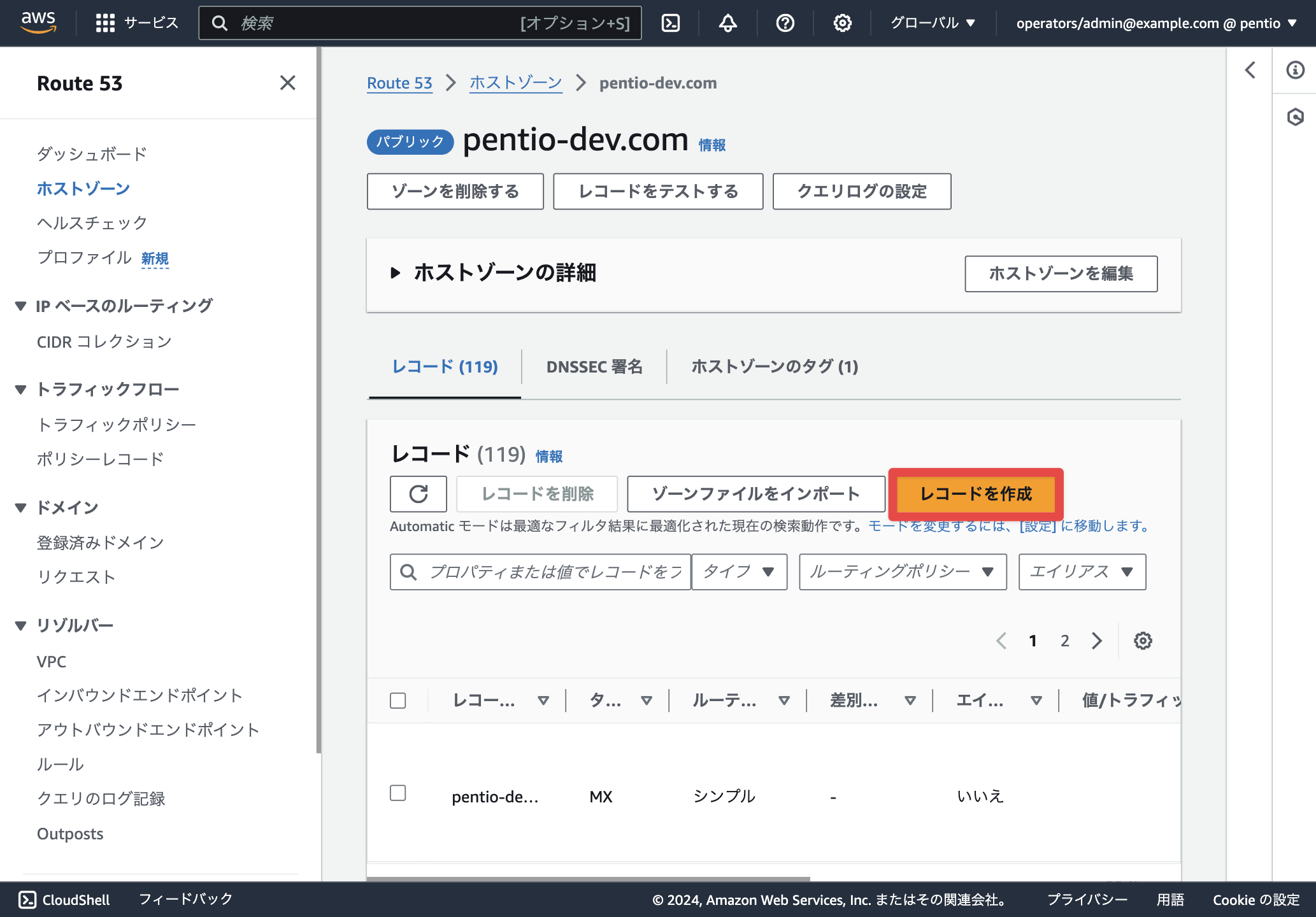Open the records table preferences gear icon

[x=1143, y=641]
